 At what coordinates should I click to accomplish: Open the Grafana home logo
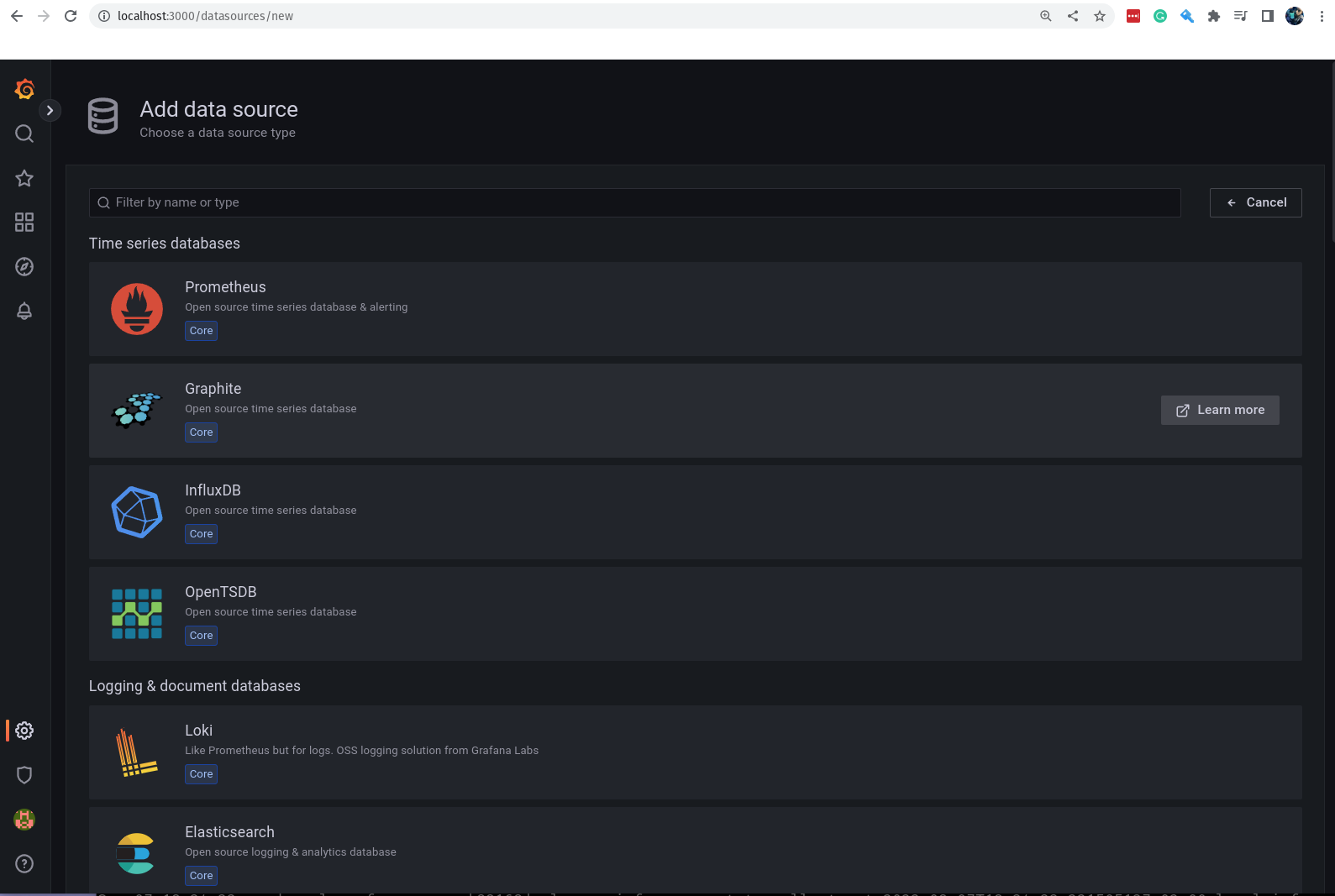(24, 89)
